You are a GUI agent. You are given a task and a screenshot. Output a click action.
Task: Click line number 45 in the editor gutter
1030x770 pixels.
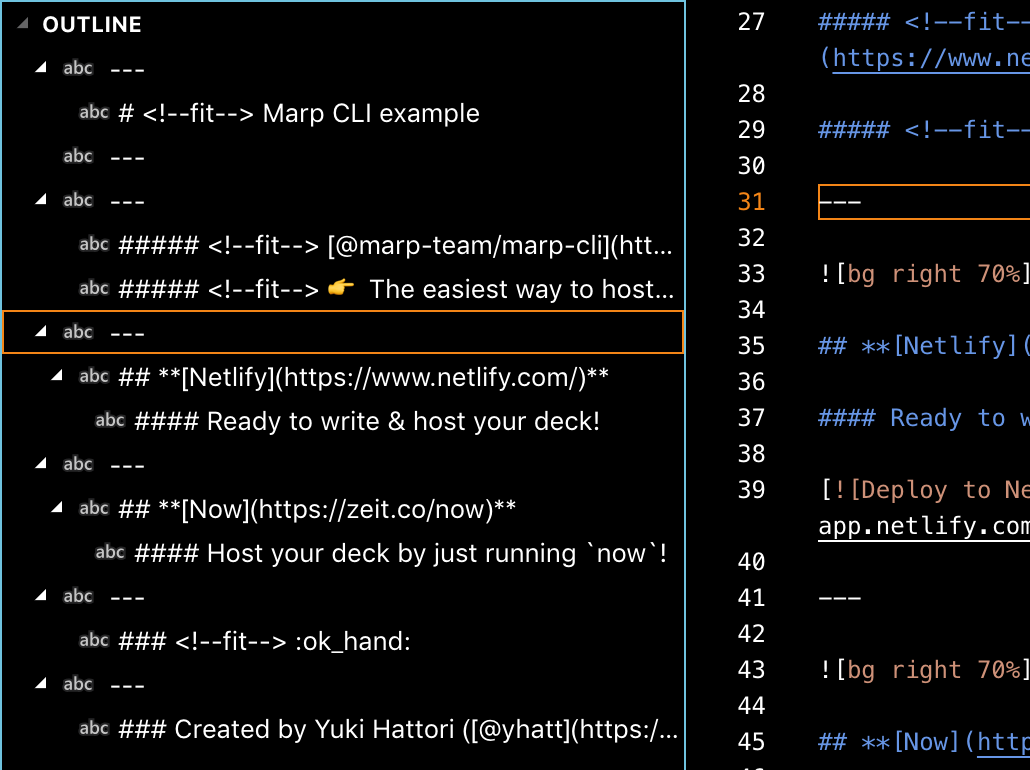pyautogui.click(x=751, y=742)
